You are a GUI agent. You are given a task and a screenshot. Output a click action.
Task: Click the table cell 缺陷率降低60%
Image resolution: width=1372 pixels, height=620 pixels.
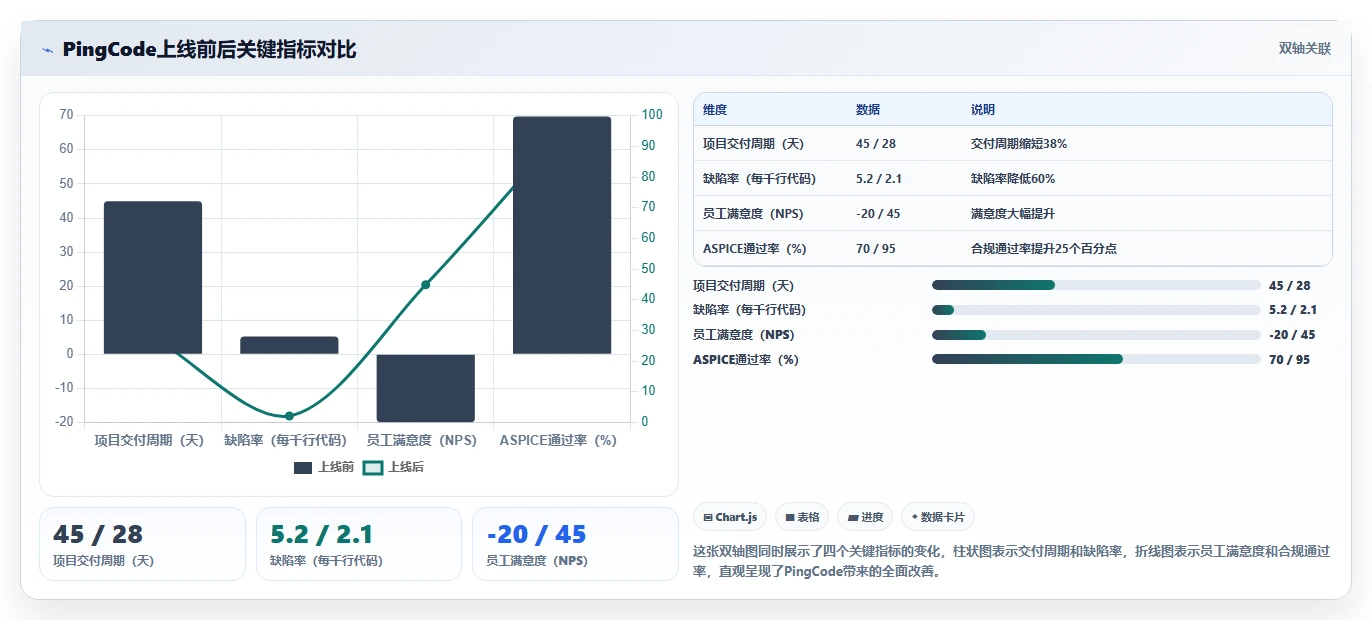1013,179
